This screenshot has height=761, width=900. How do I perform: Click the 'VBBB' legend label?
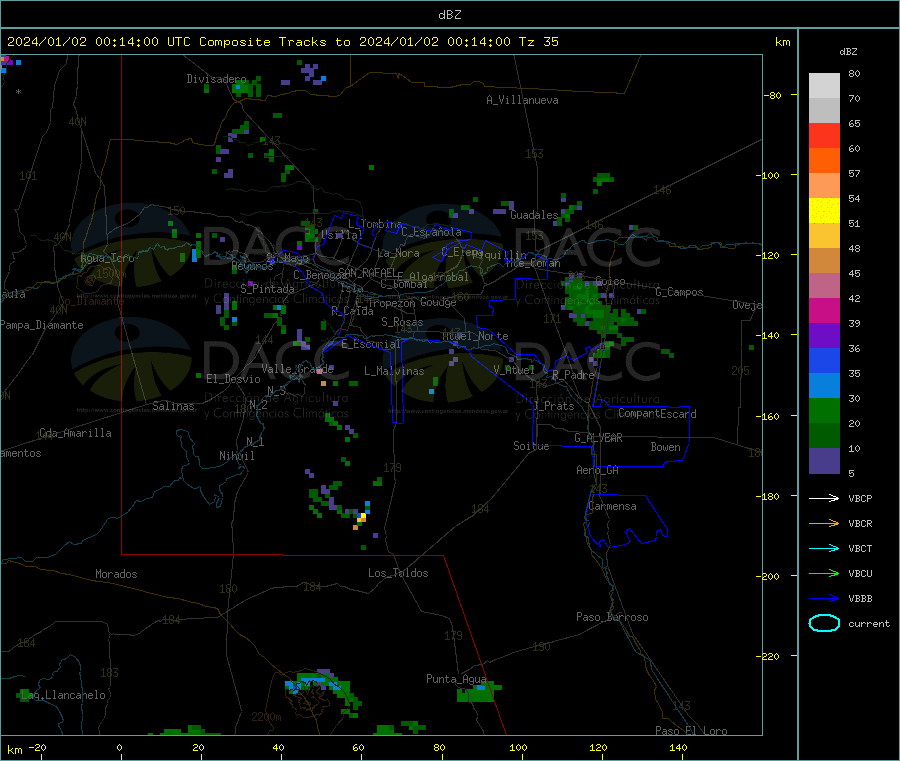pos(860,598)
